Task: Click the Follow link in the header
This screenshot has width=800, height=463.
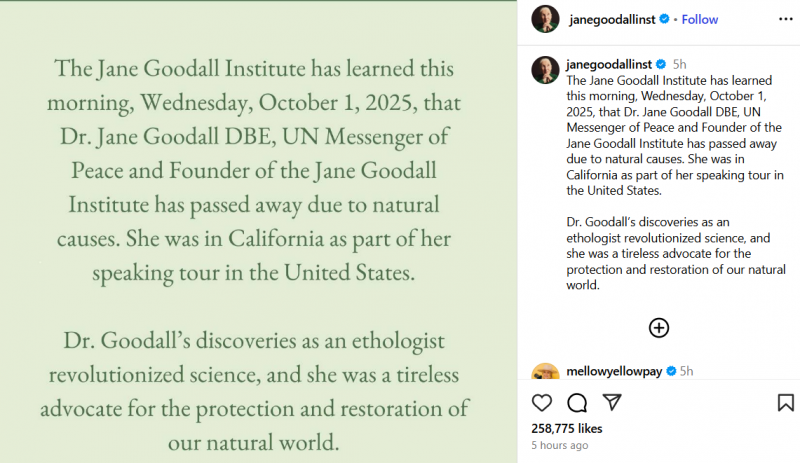Action: pyautogui.click(x=700, y=19)
